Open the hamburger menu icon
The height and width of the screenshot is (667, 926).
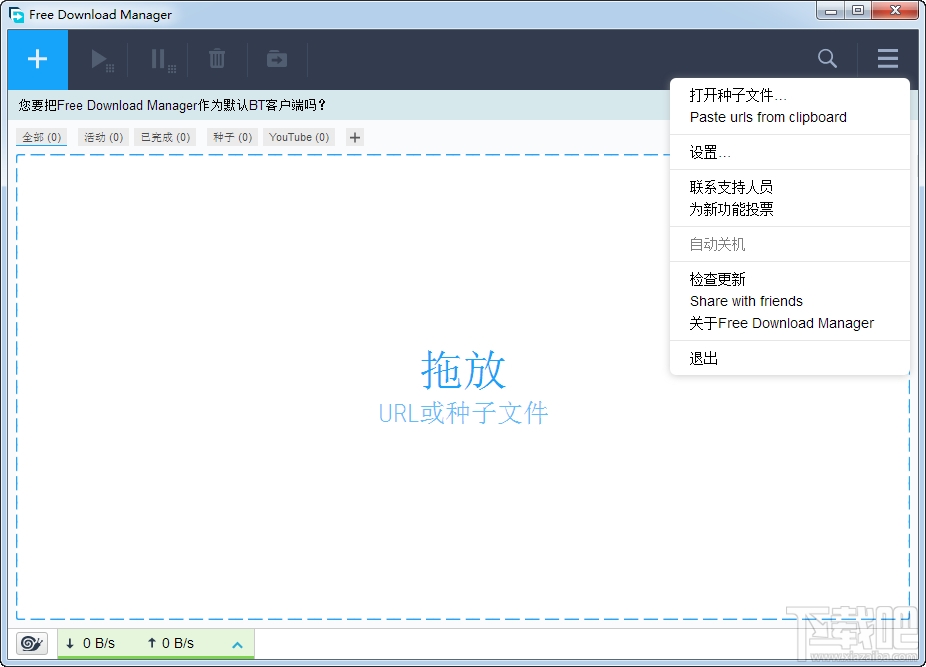point(887,59)
